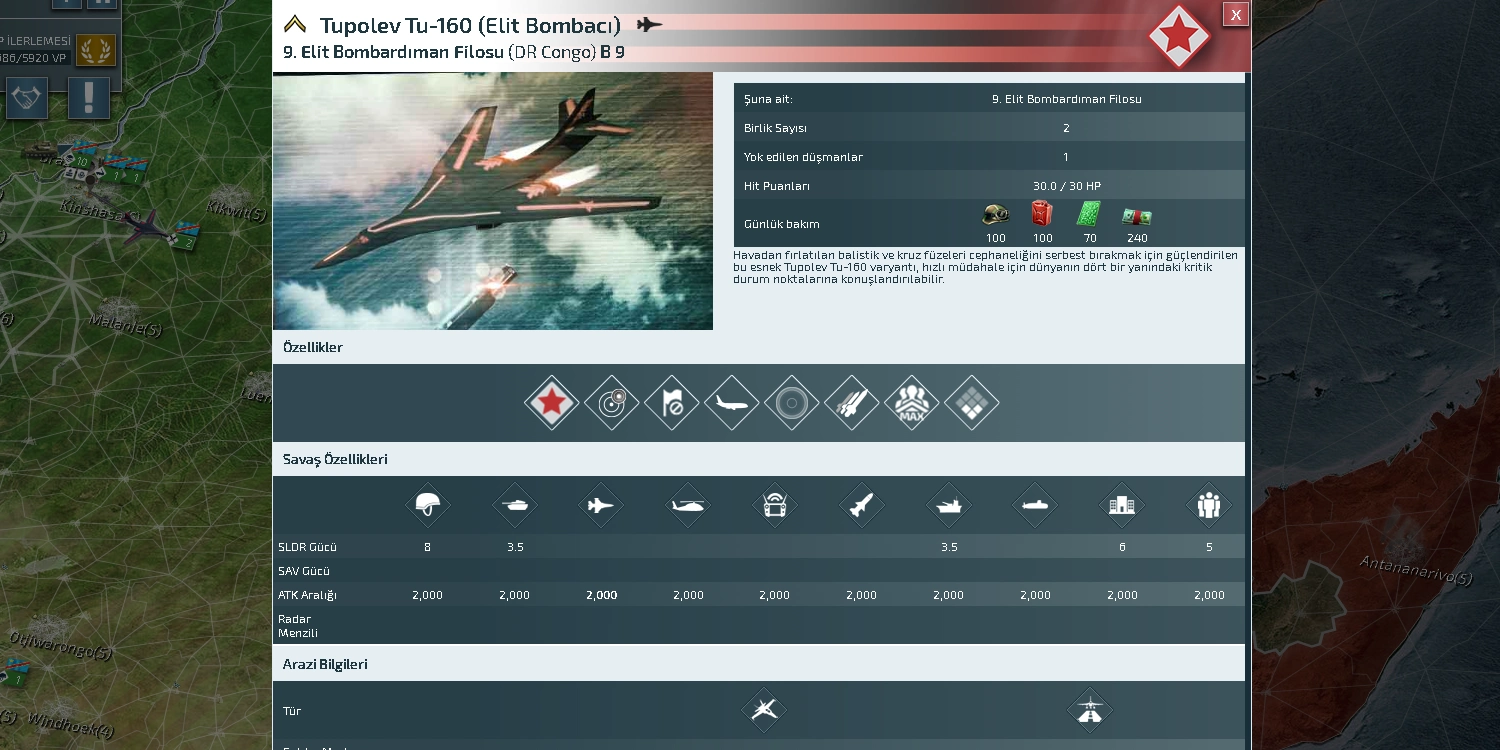Select the triple missiles feature icon
1500x750 pixels.
852,403
